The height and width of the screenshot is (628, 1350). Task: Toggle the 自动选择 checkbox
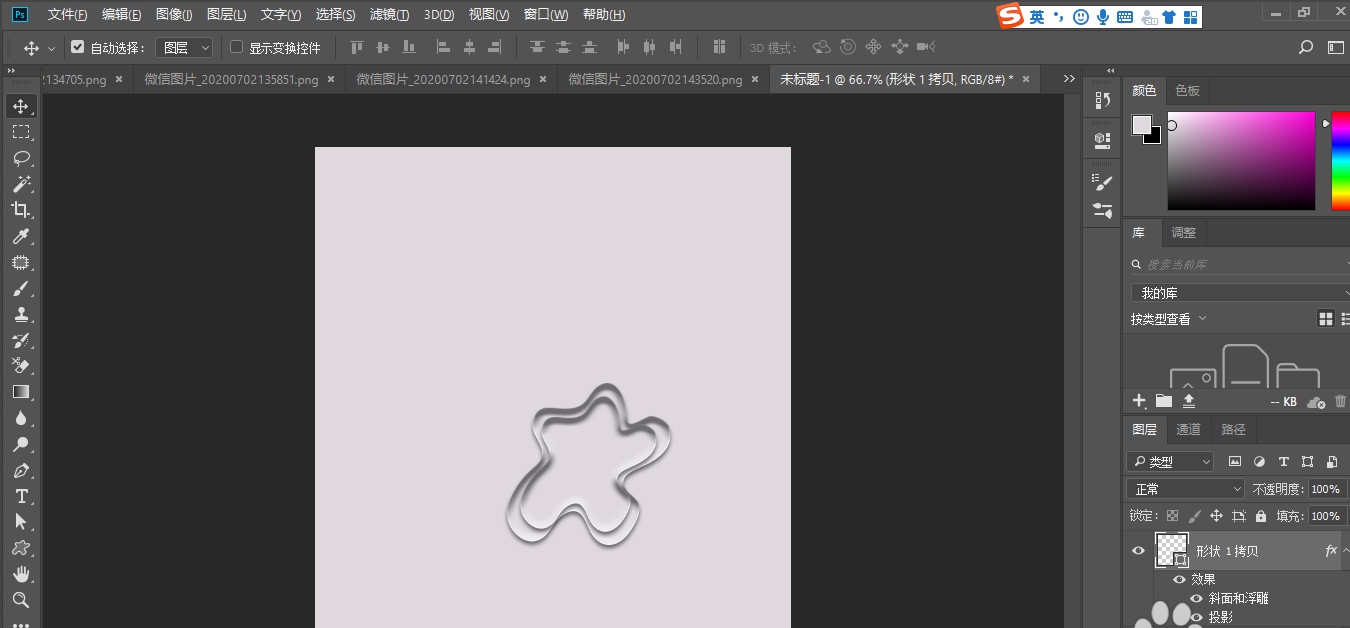(78, 47)
